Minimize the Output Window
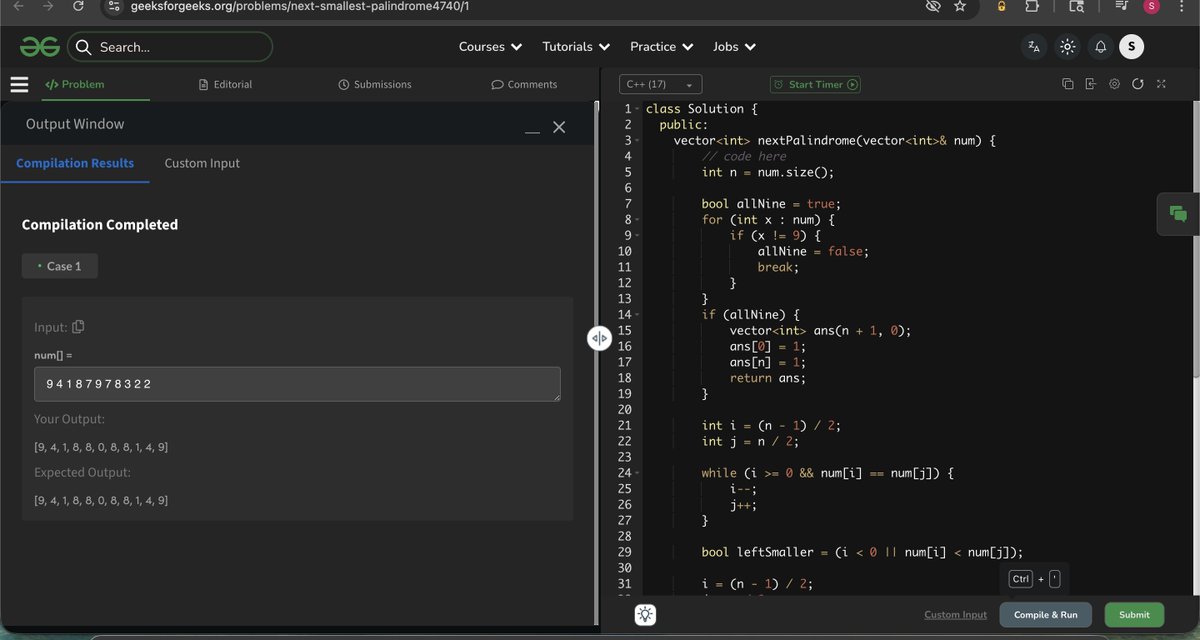The width and height of the screenshot is (1200, 640). point(532,129)
